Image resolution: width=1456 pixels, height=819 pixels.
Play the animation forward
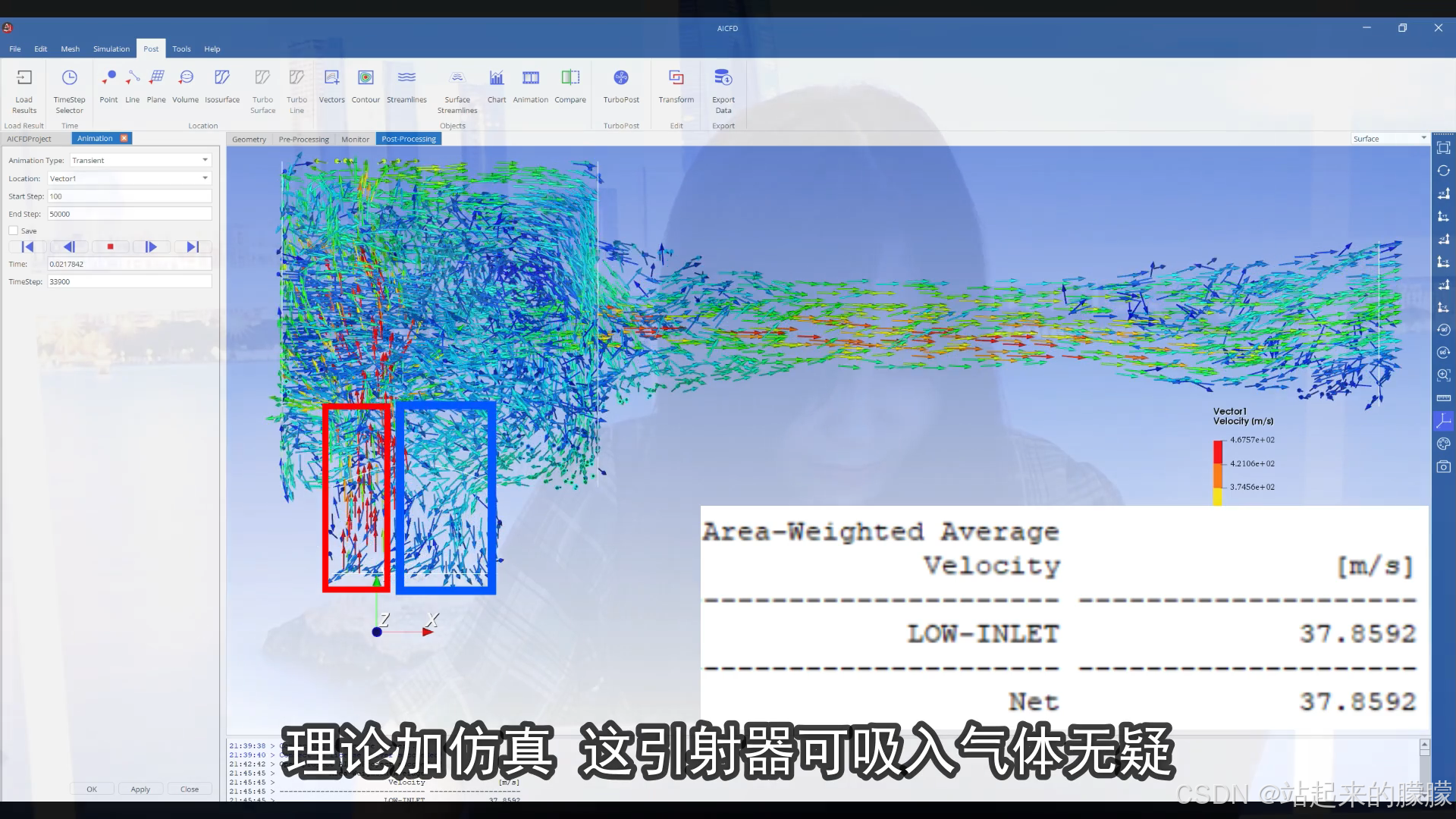[151, 246]
